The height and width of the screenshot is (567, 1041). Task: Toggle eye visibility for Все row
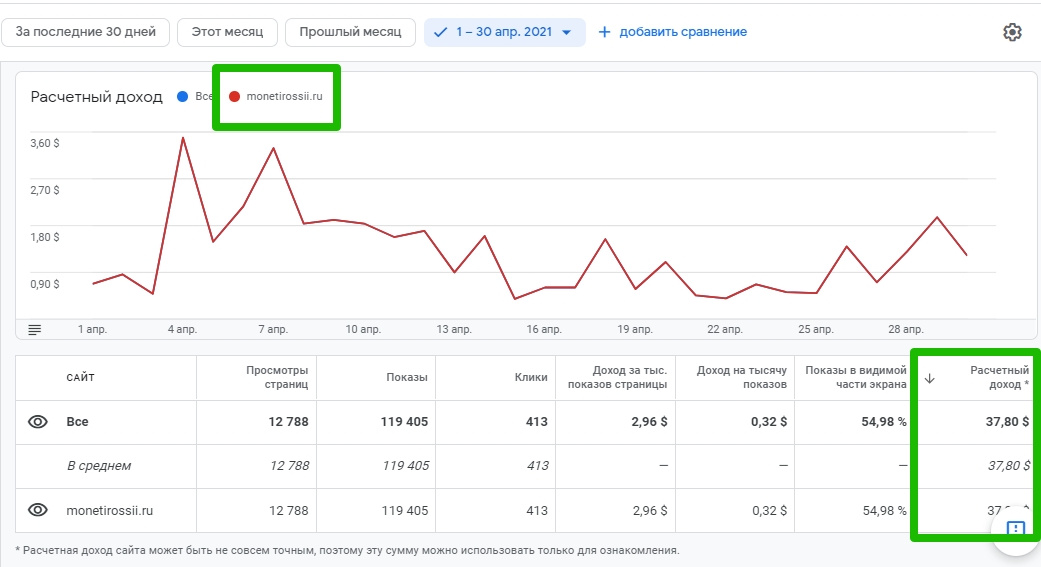38,422
